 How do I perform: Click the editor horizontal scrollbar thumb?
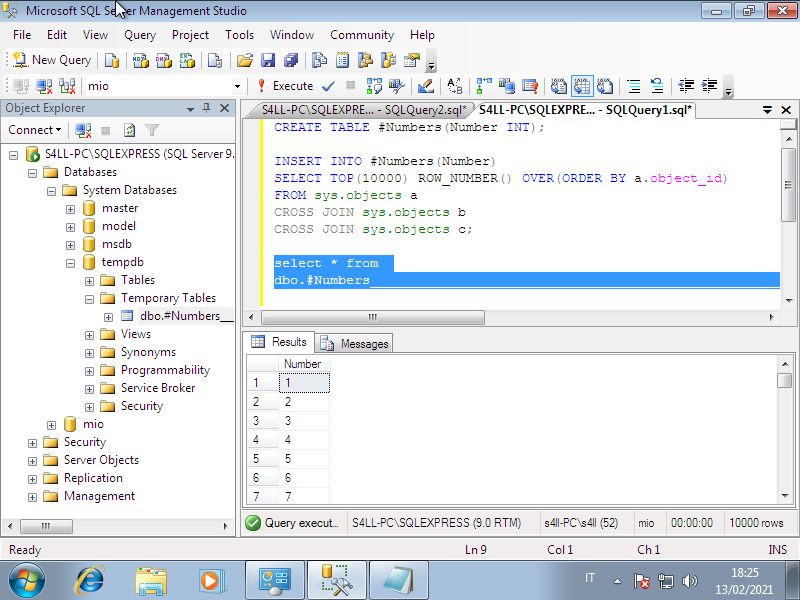372,317
